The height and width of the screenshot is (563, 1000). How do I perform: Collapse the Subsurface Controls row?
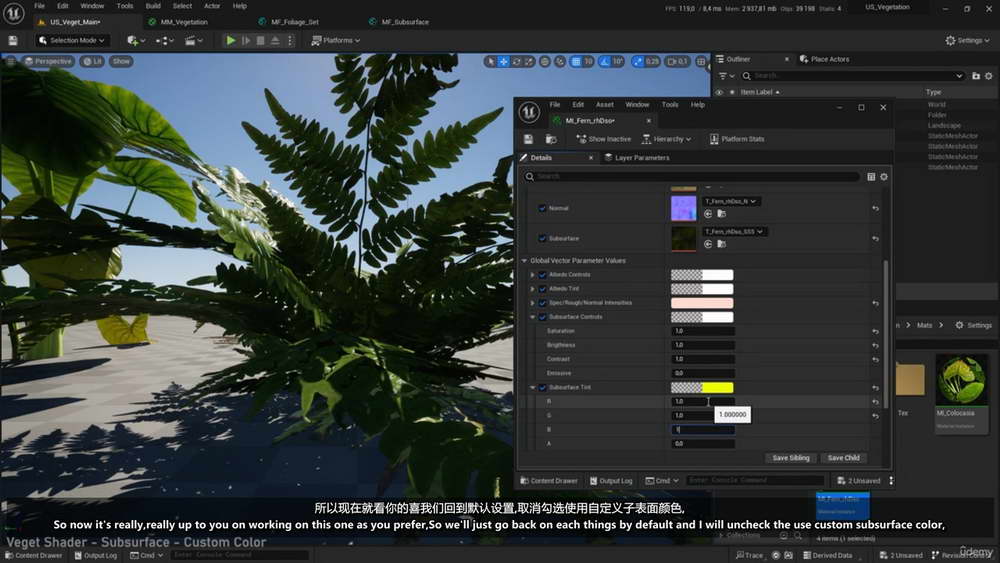click(x=533, y=317)
